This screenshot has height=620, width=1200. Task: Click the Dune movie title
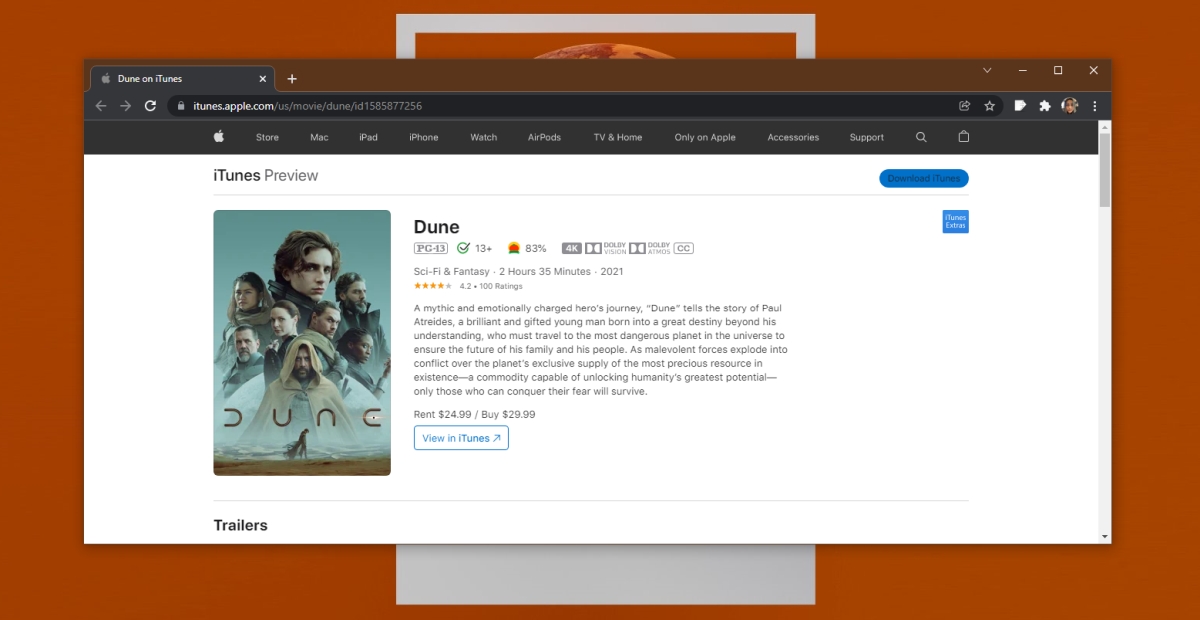437,227
